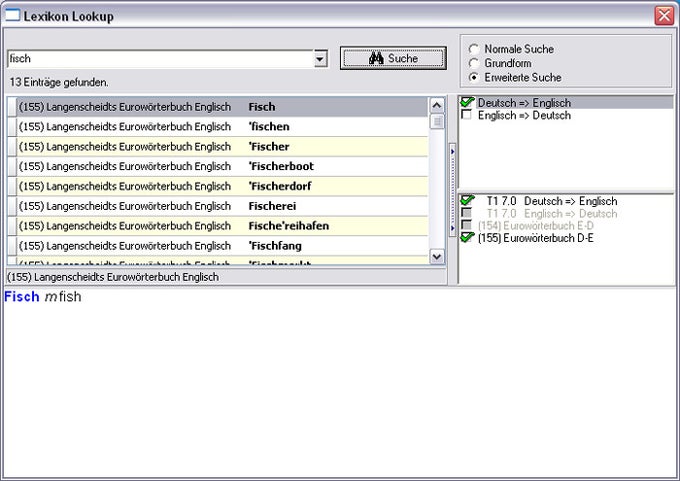Screen dimensions: 680x481
Task: Toggle T1 7.0 Englisch => Deutsch checkbox
Action: click(467, 213)
